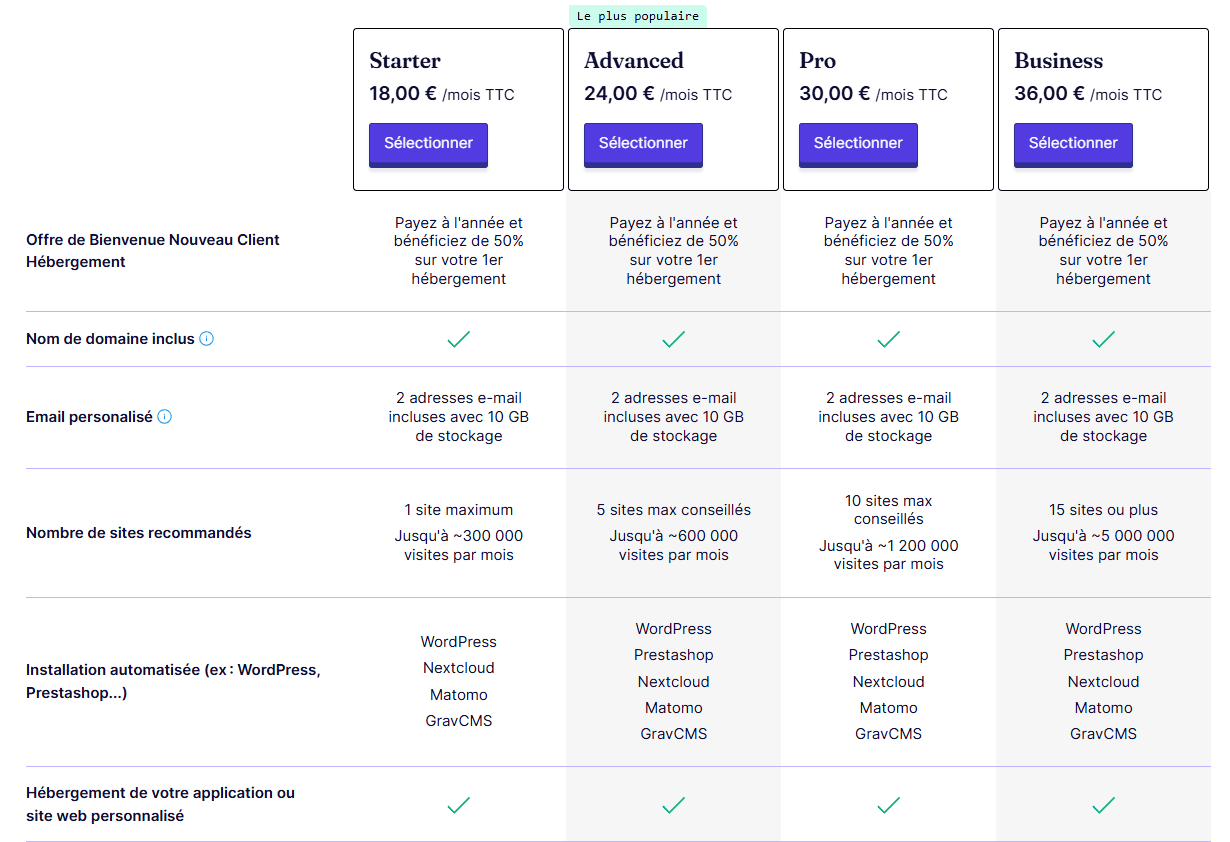
Task: Choose the Business plan button
Action: [x=1073, y=143]
